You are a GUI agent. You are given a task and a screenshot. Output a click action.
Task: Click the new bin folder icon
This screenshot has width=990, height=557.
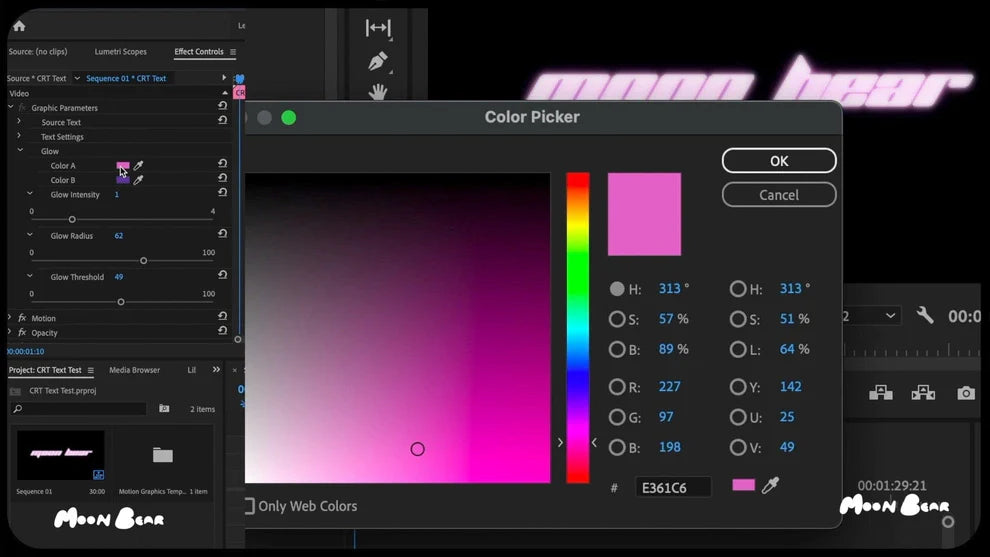[164, 409]
